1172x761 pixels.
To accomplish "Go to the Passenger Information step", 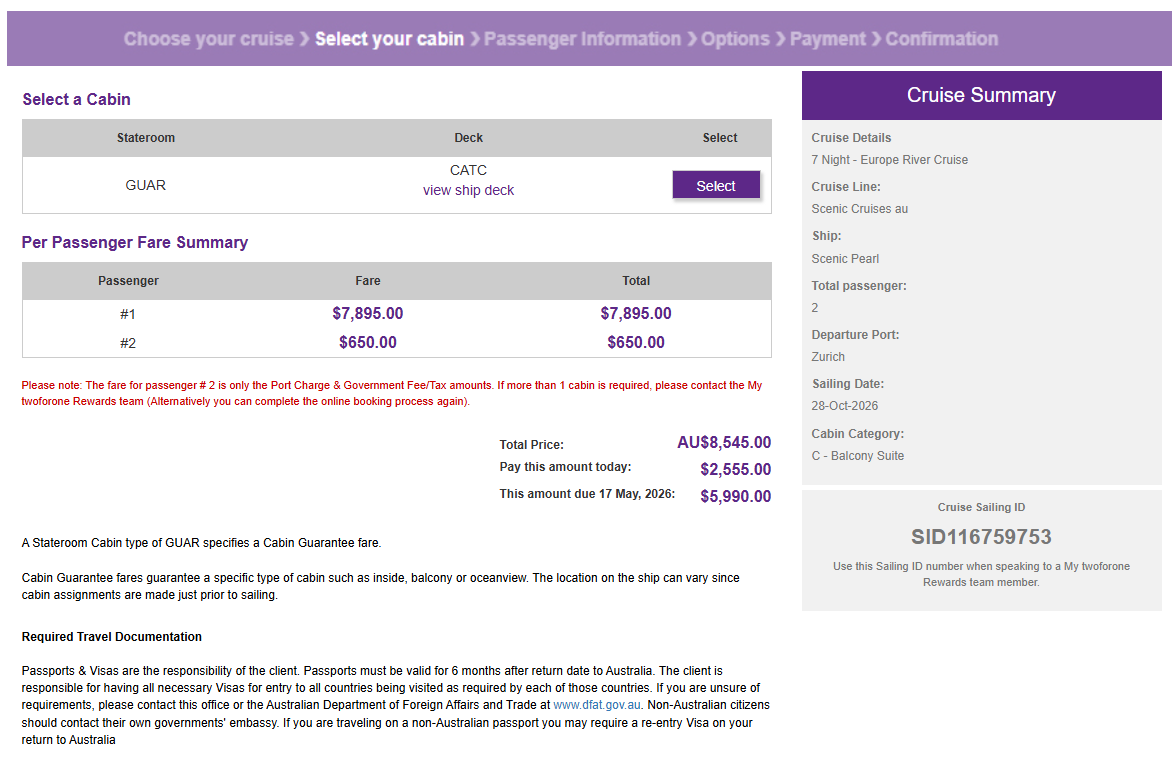I will click(582, 39).
